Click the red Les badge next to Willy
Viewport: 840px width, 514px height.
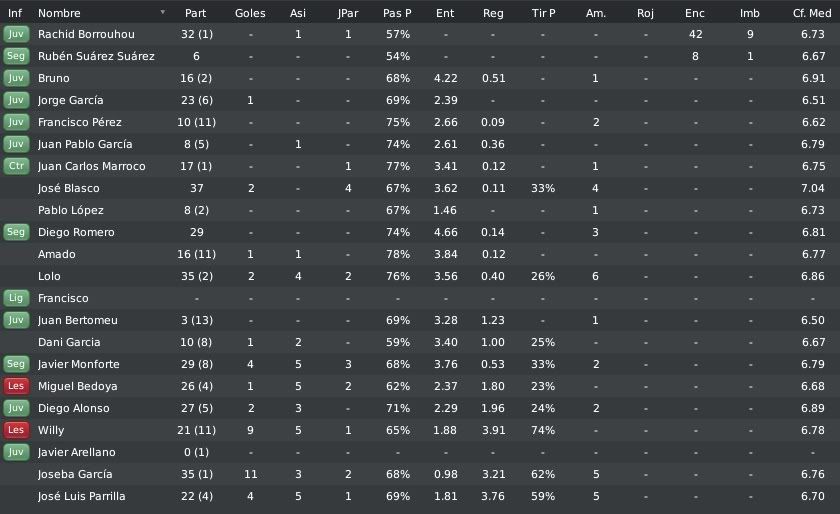tap(16, 429)
